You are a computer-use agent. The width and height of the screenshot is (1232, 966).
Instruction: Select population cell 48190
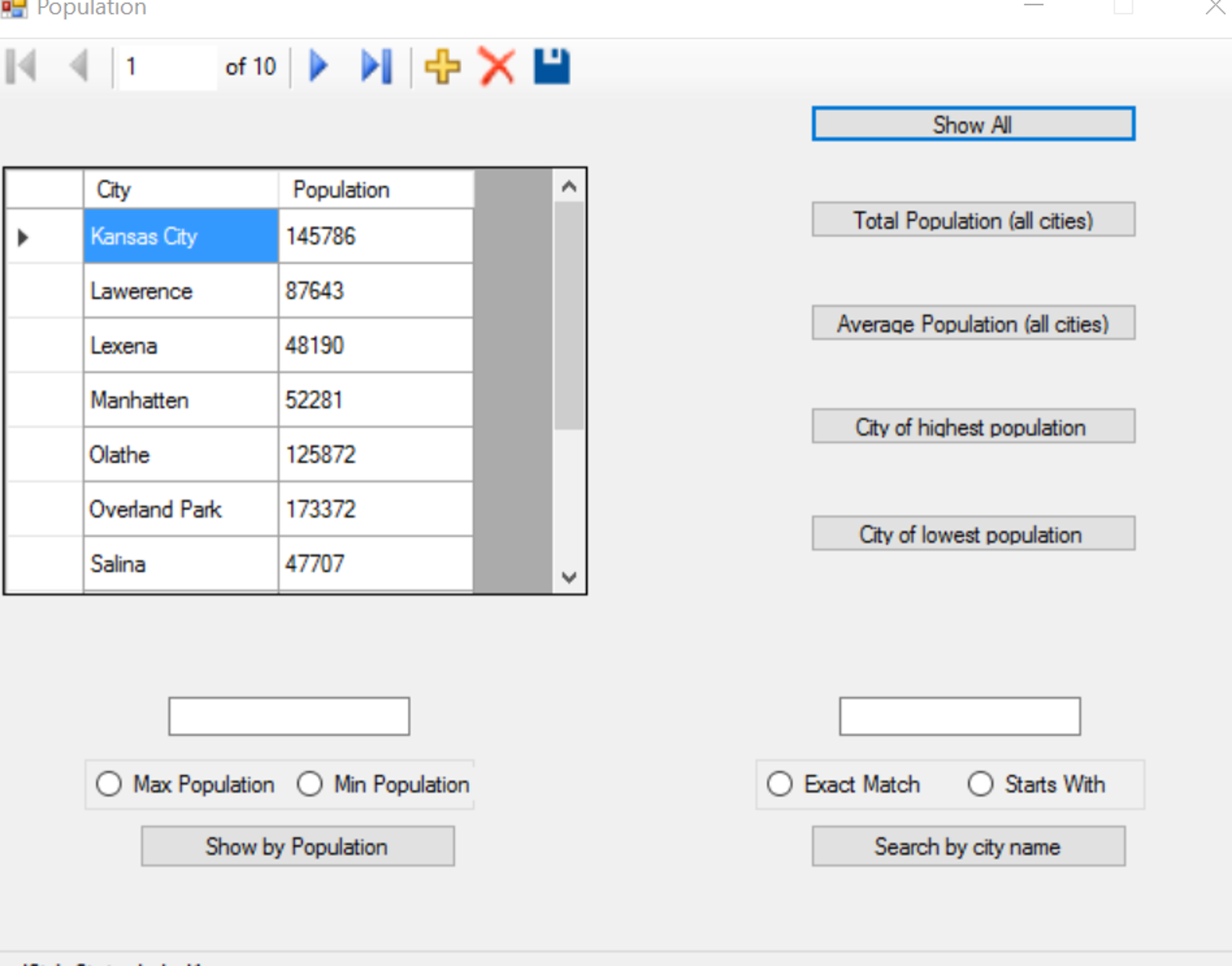tap(376, 345)
